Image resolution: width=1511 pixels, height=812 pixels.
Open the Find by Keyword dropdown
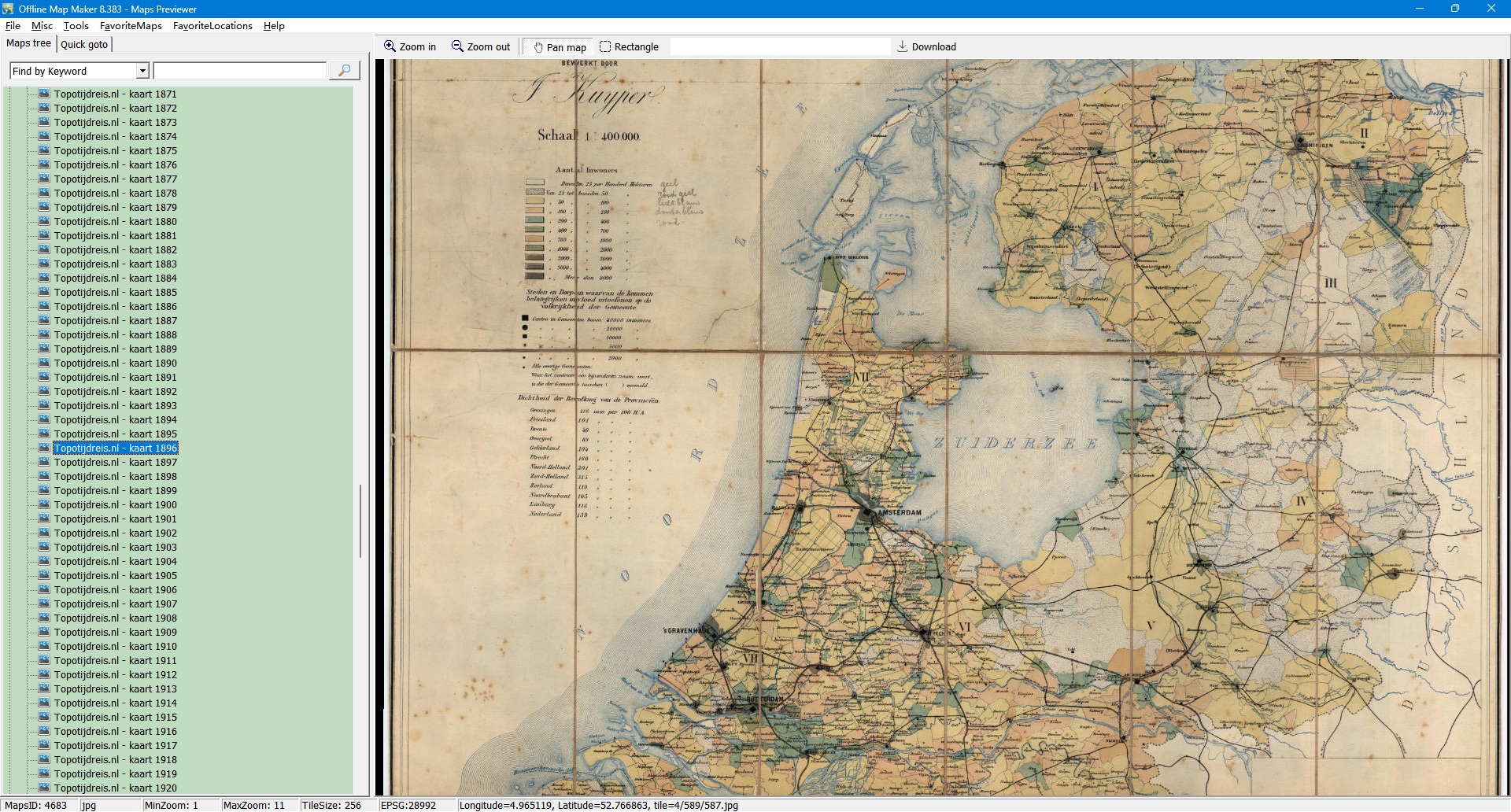(x=142, y=71)
